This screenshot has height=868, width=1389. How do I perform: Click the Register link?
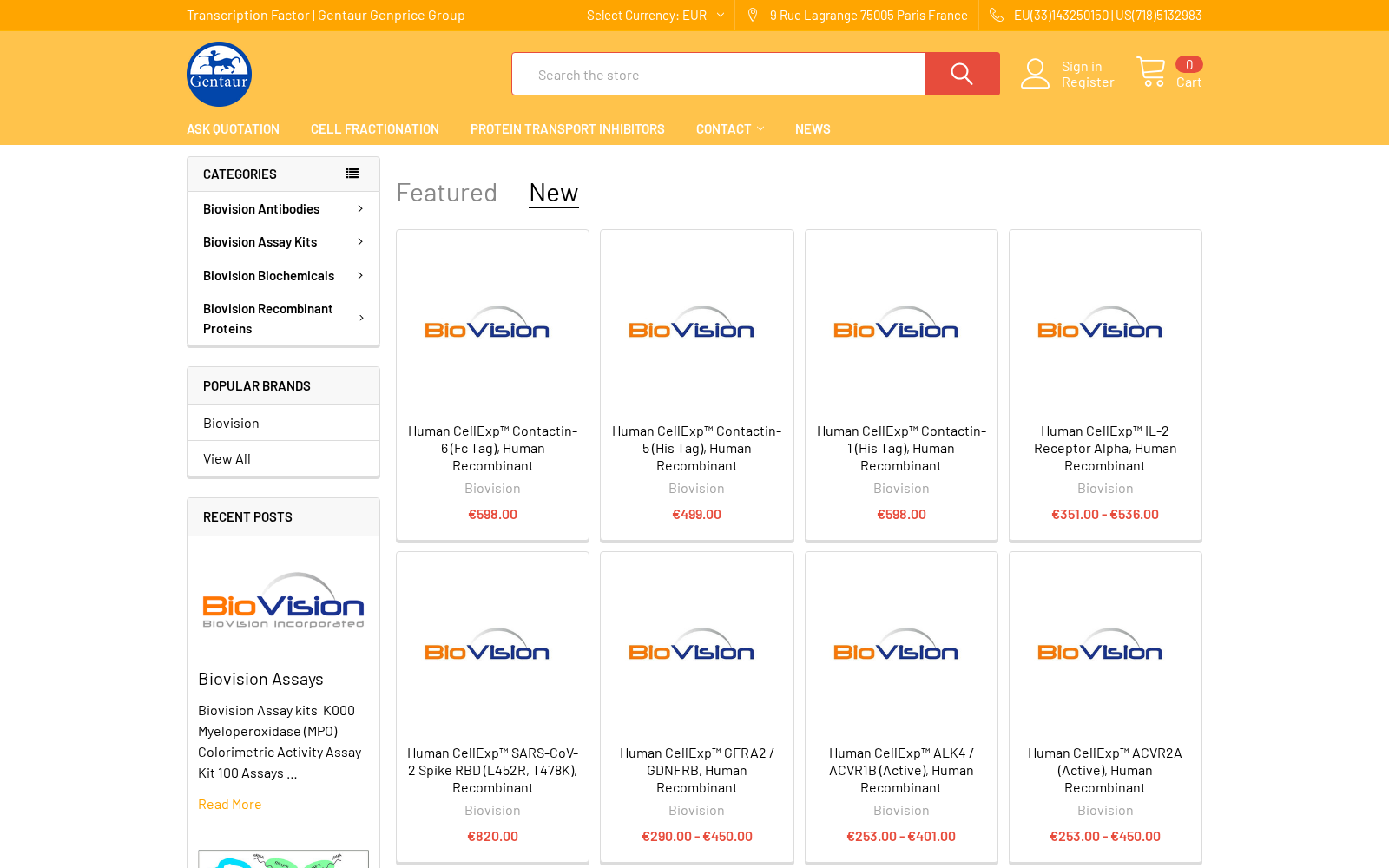pos(1088,82)
